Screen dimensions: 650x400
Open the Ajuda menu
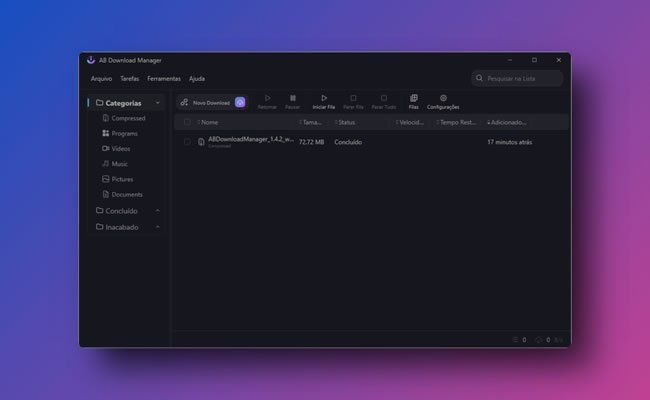197,79
